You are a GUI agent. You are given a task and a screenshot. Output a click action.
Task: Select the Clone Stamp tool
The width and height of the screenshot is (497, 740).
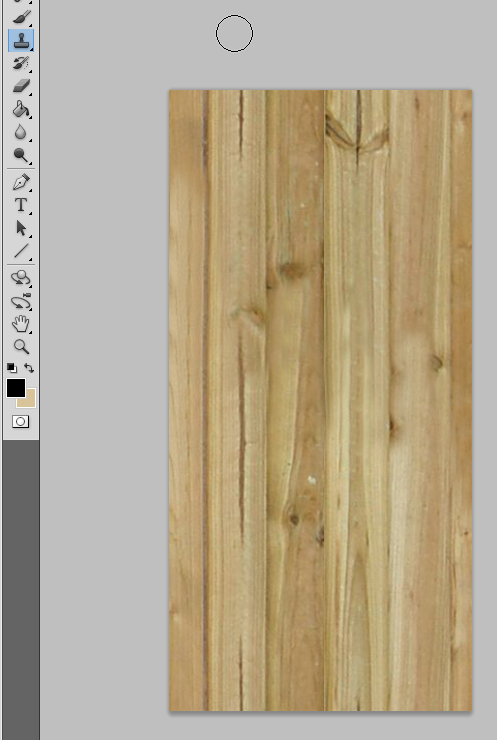coord(21,40)
